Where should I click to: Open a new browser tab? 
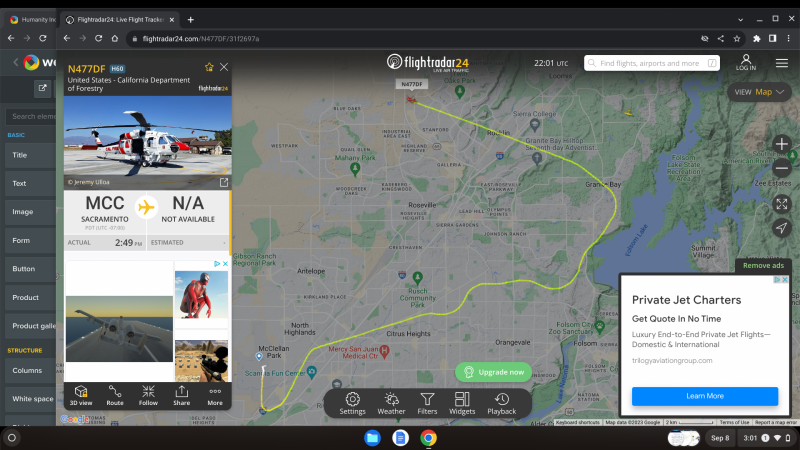(x=190, y=20)
